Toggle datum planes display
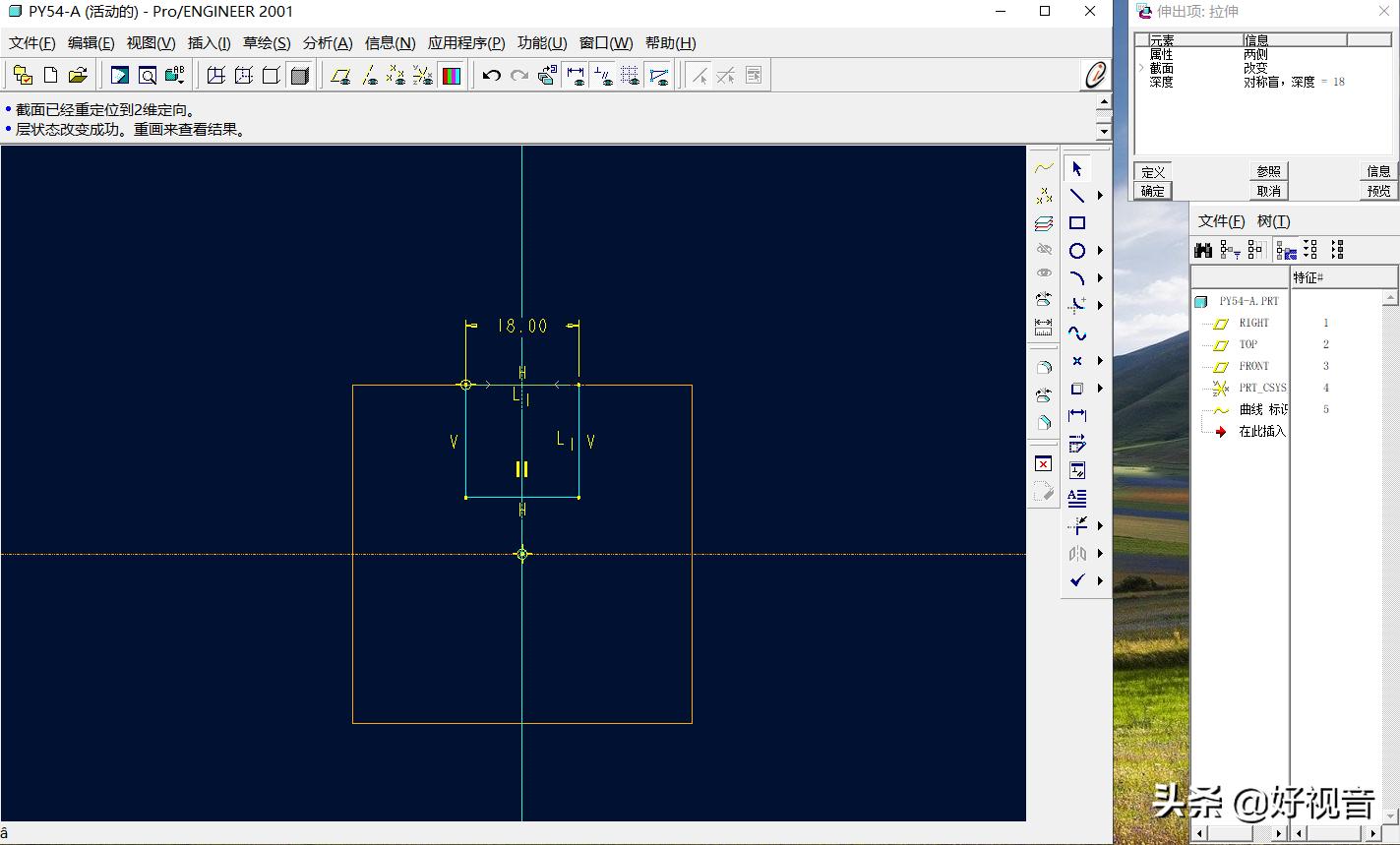Image resolution: width=1400 pixels, height=845 pixels. pyautogui.click(x=340, y=76)
